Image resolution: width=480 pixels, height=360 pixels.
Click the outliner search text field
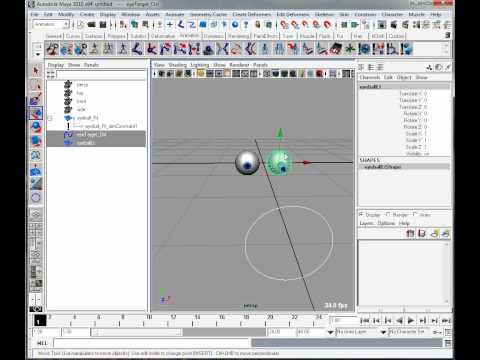point(101,75)
